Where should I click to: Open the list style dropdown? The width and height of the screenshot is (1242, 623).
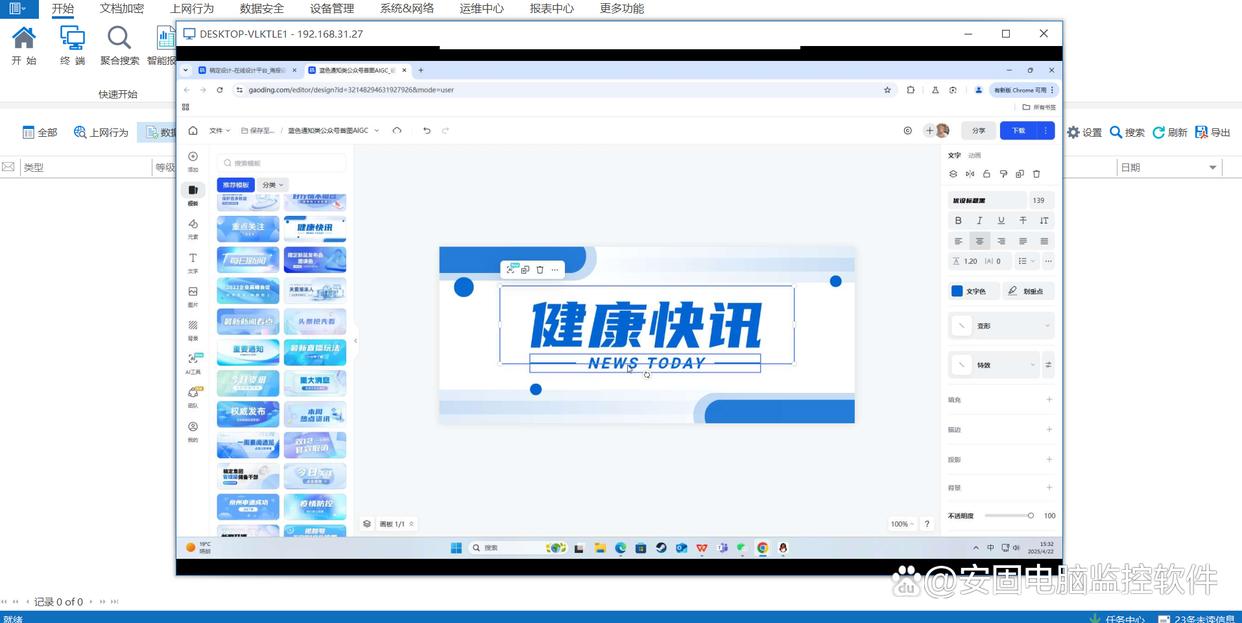pos(1025,261)
